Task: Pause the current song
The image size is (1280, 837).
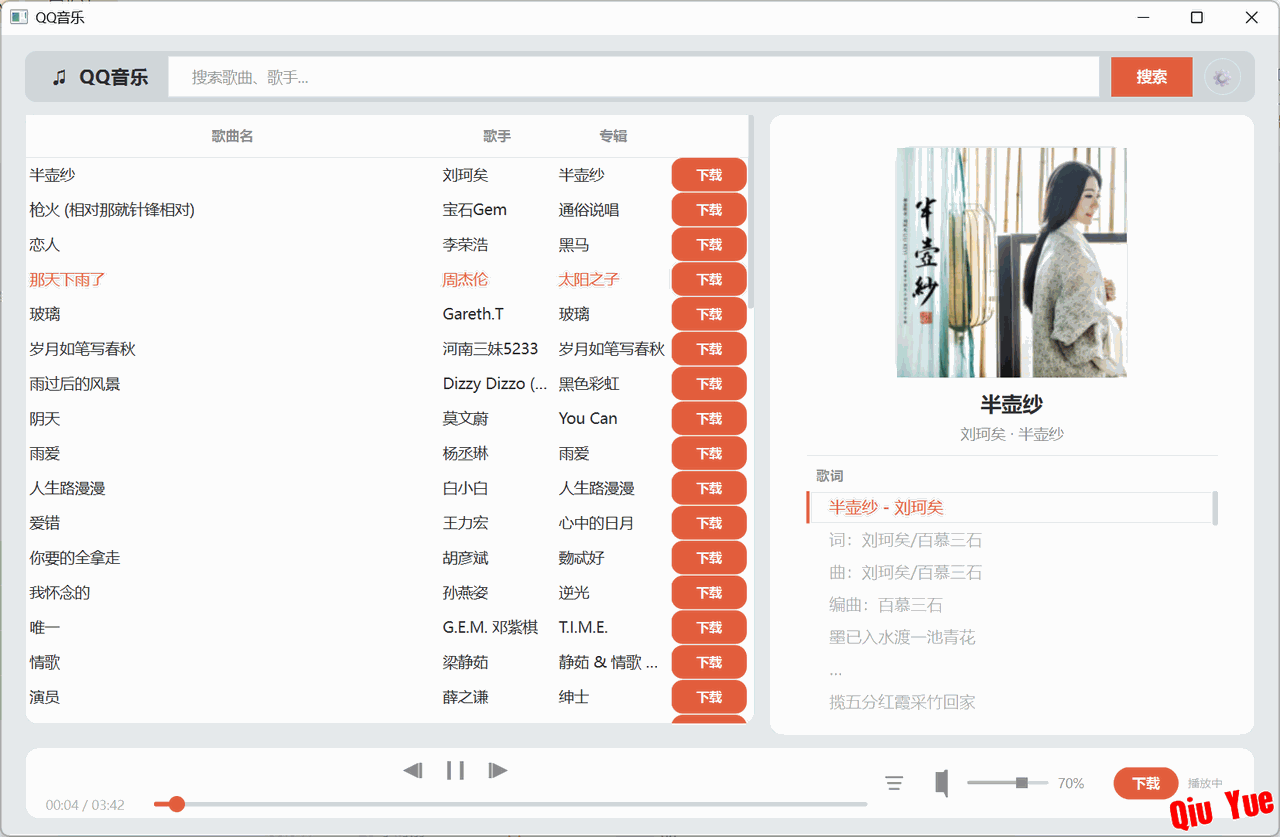Action: tap(456, 770)
